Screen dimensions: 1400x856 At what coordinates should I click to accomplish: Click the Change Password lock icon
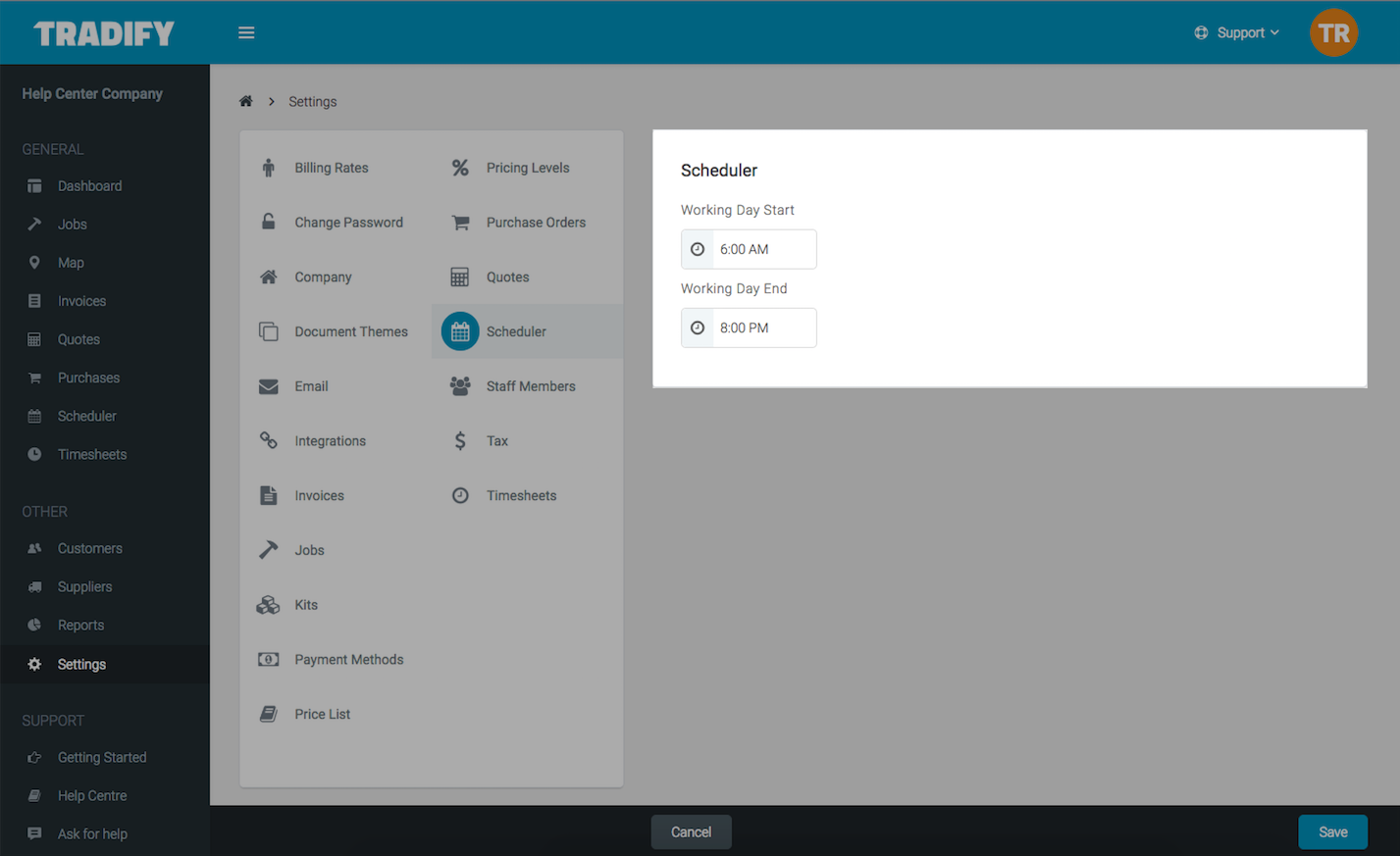(268, 222)
